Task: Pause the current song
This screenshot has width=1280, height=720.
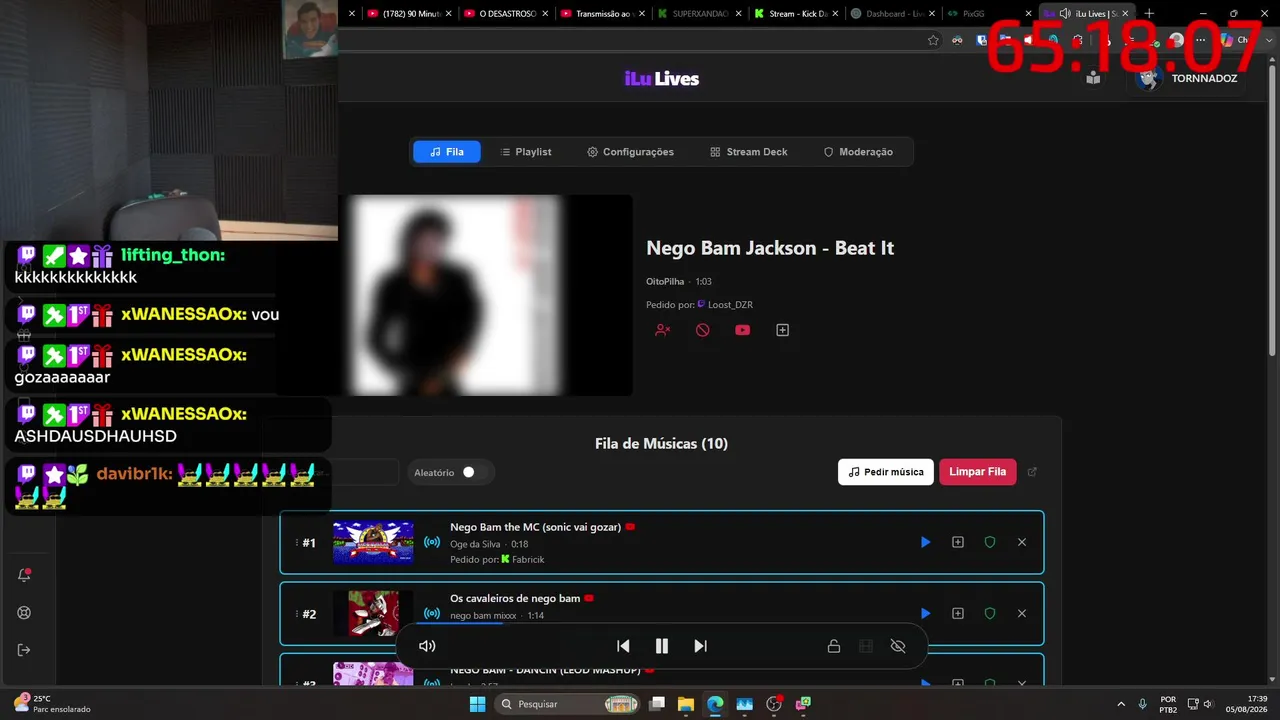Action: [x=661, y=646]
